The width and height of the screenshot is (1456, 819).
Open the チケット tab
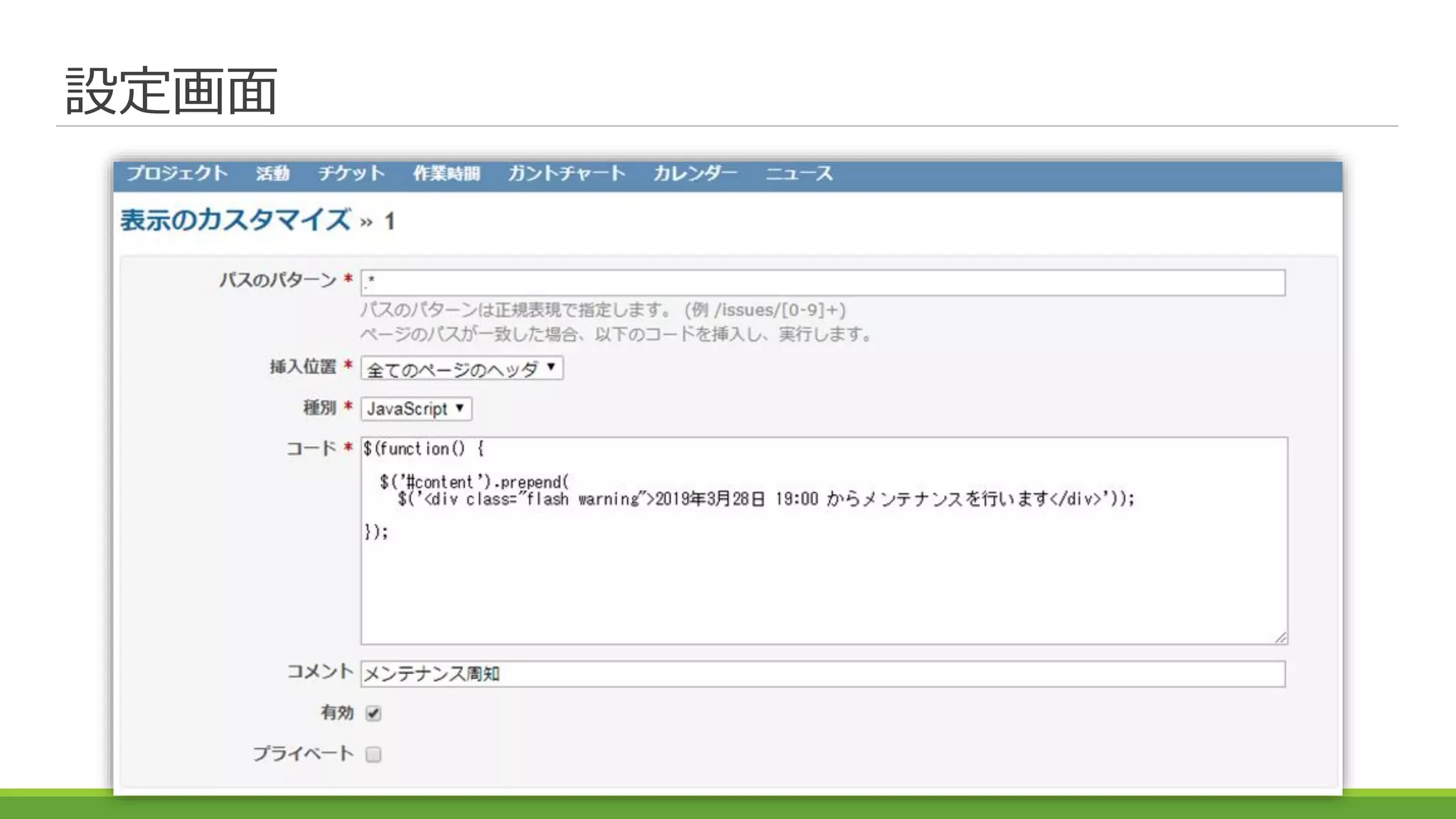click(x=351, y=173)
